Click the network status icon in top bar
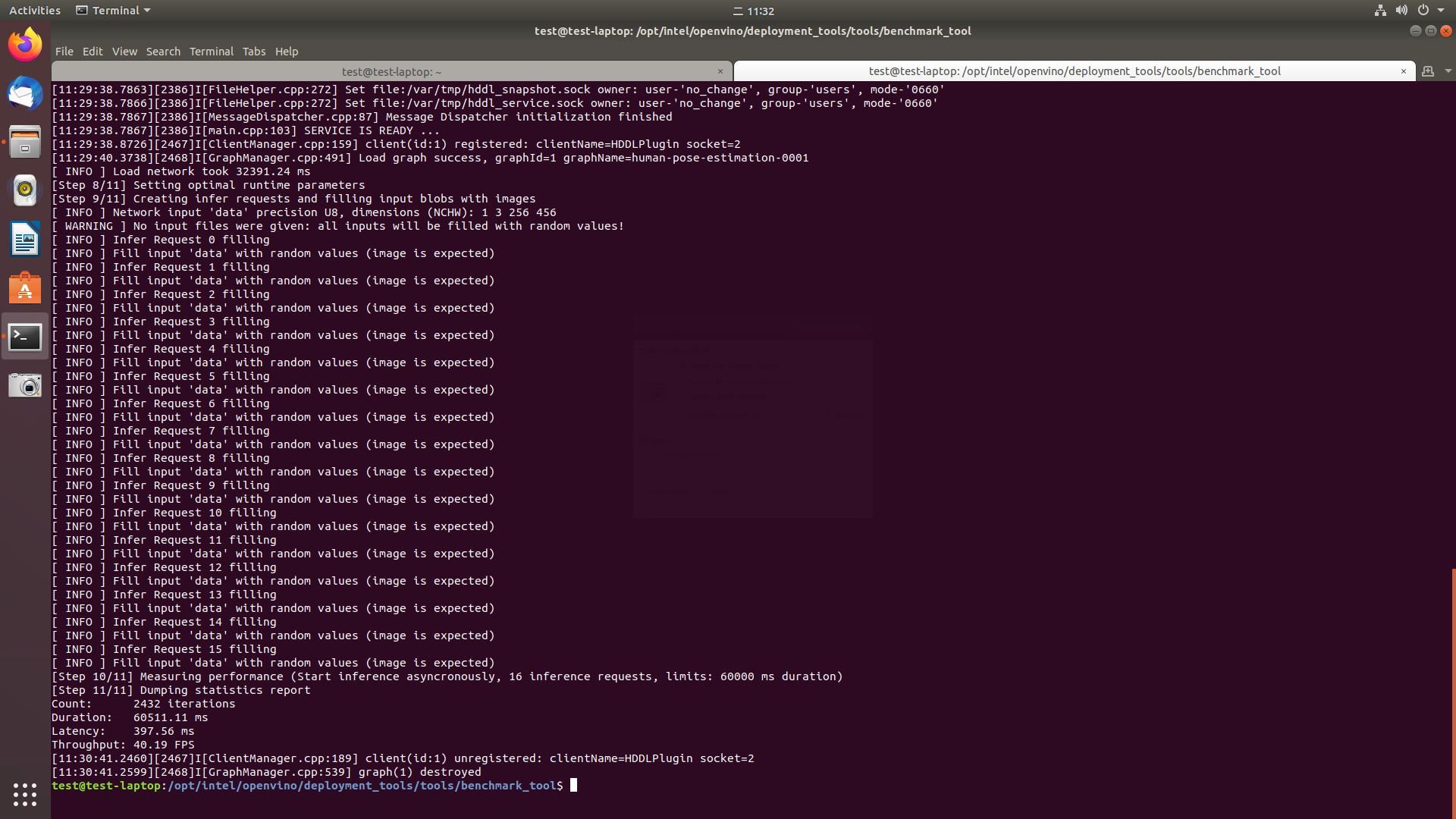Viewport: 1456px width, 819px height. (1380, 11)
